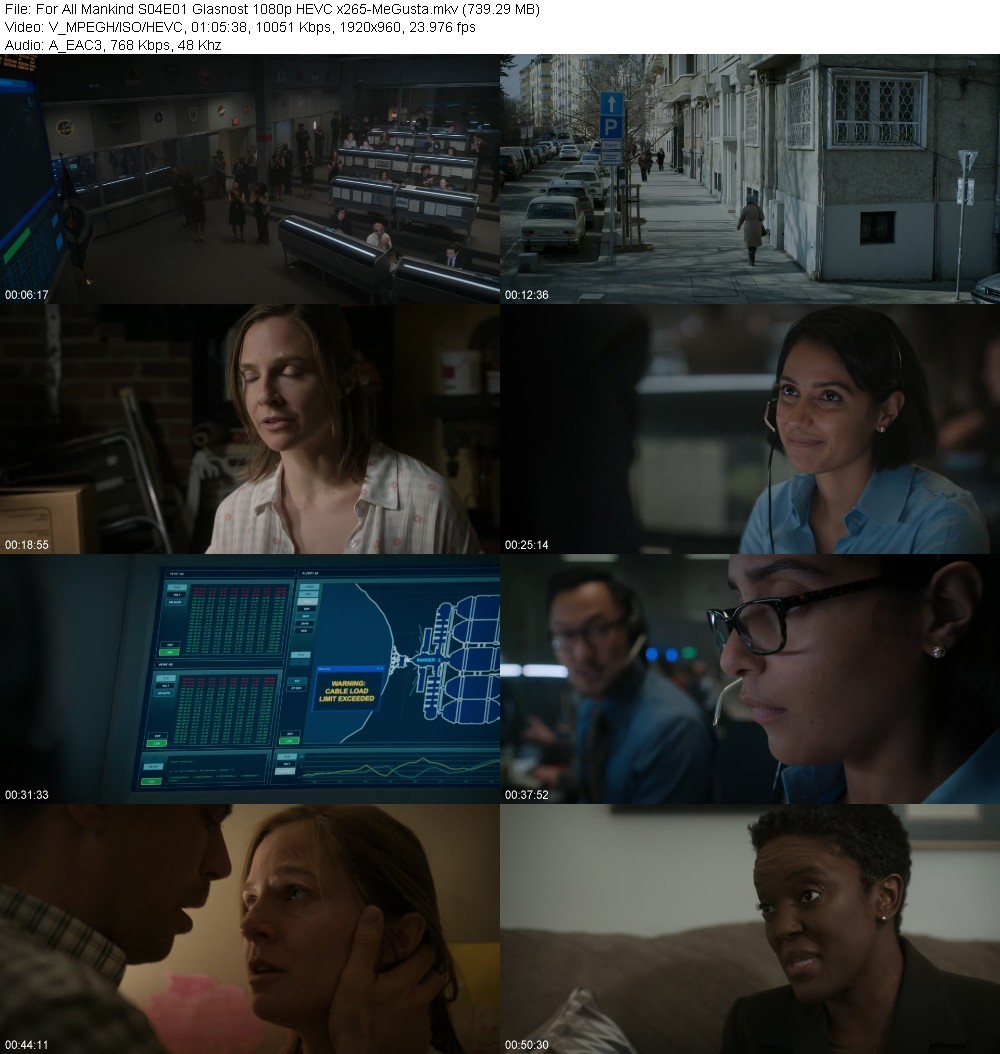
Task: Click the 00:25:14 timestamp label
Action: (527, 544)
